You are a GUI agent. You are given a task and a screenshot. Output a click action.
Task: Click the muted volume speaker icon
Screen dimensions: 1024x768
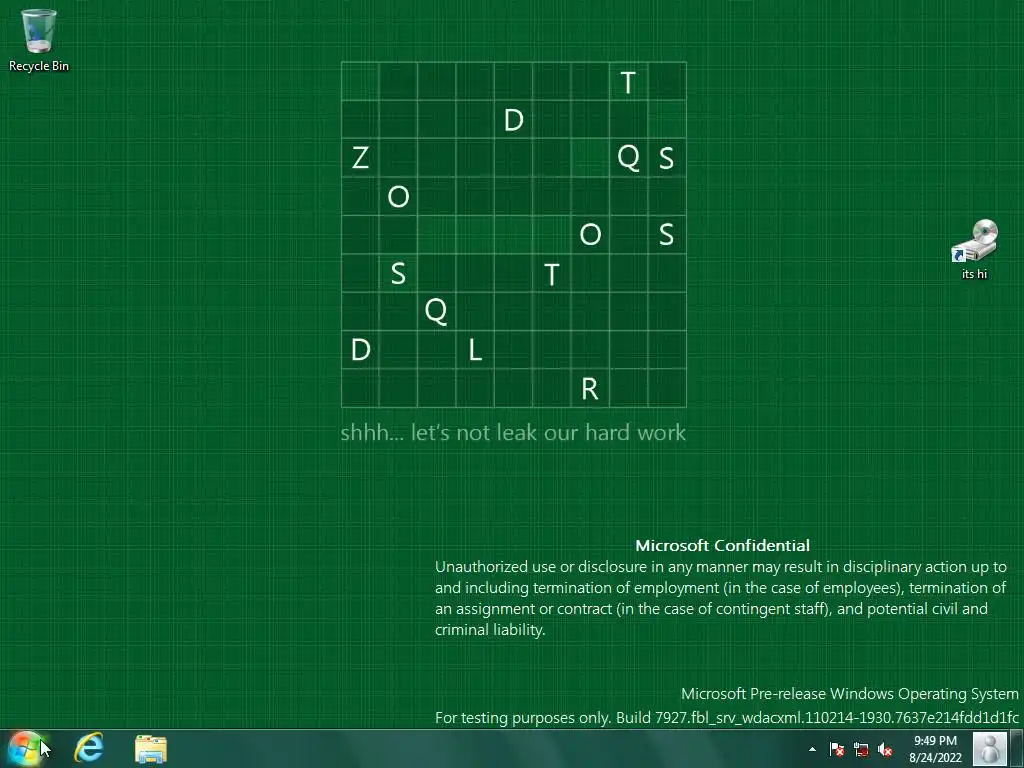pos(885,749)
